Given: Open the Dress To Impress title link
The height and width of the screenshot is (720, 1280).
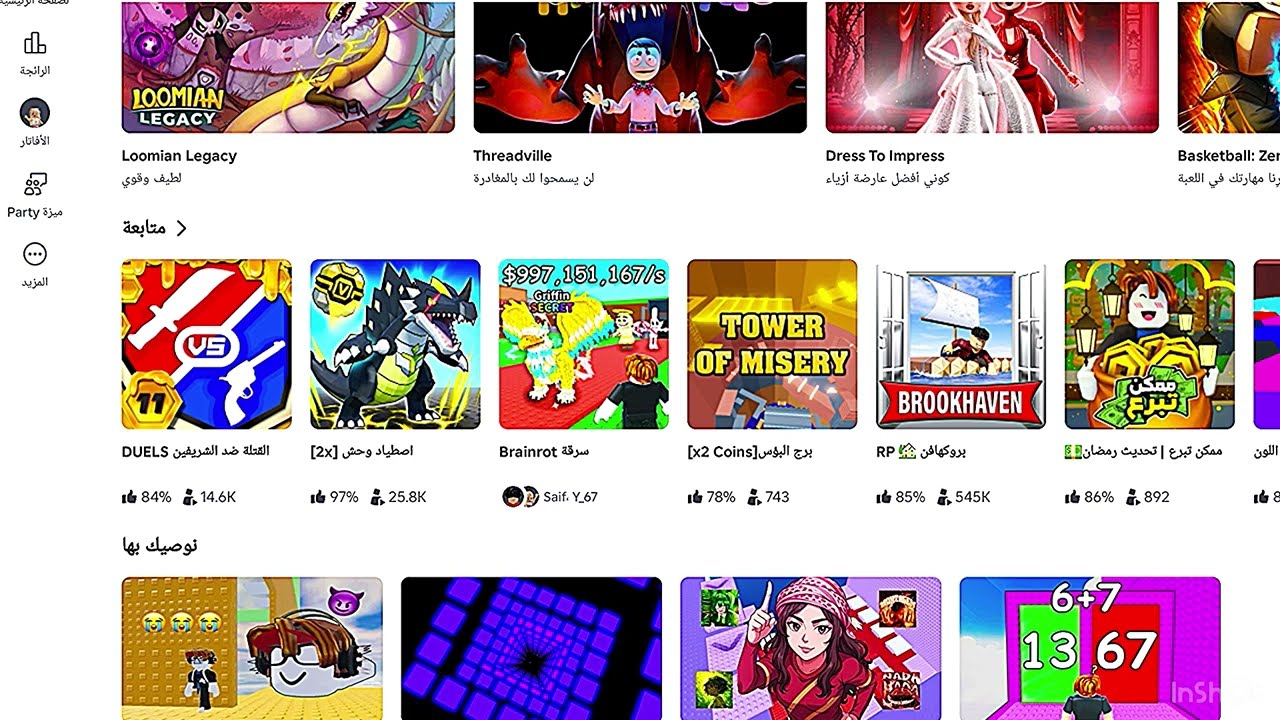Looking at the screenshot, I should coord(885,156).
